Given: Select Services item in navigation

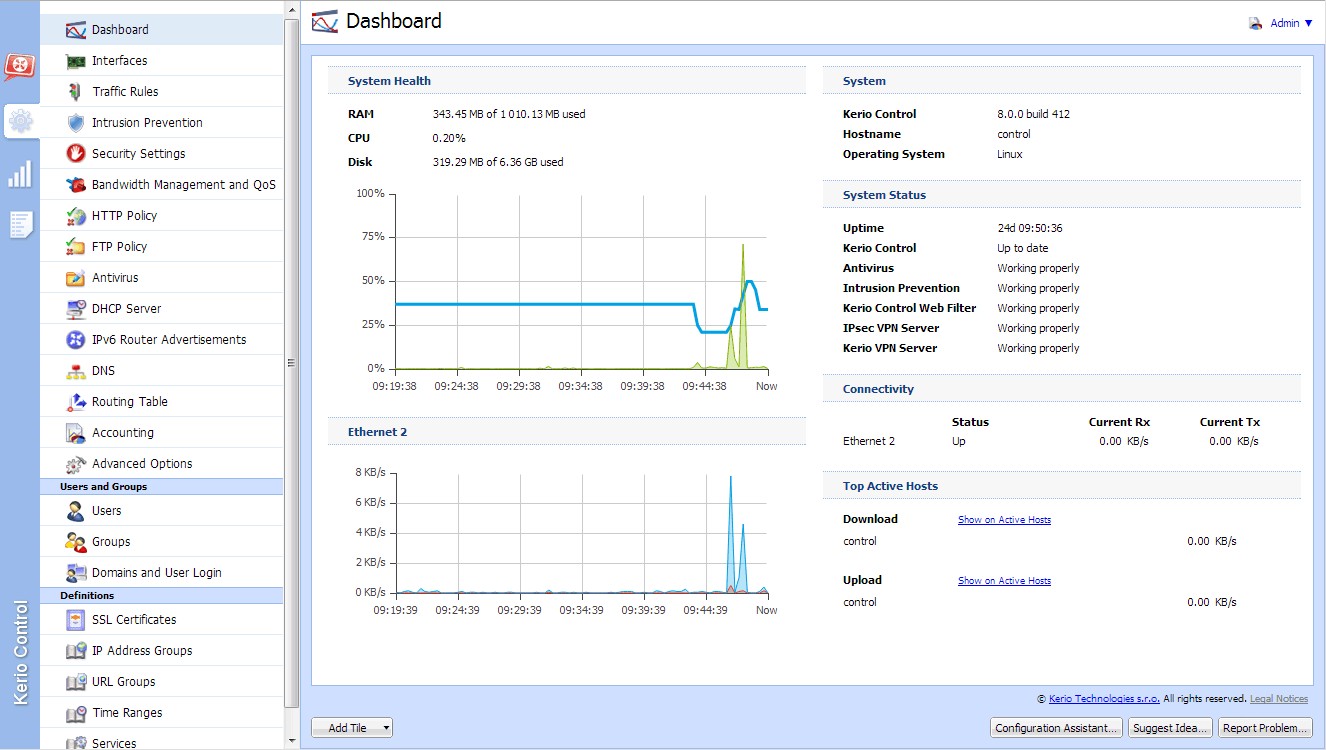Looking at the screenshot, I should tap(162, 743).
